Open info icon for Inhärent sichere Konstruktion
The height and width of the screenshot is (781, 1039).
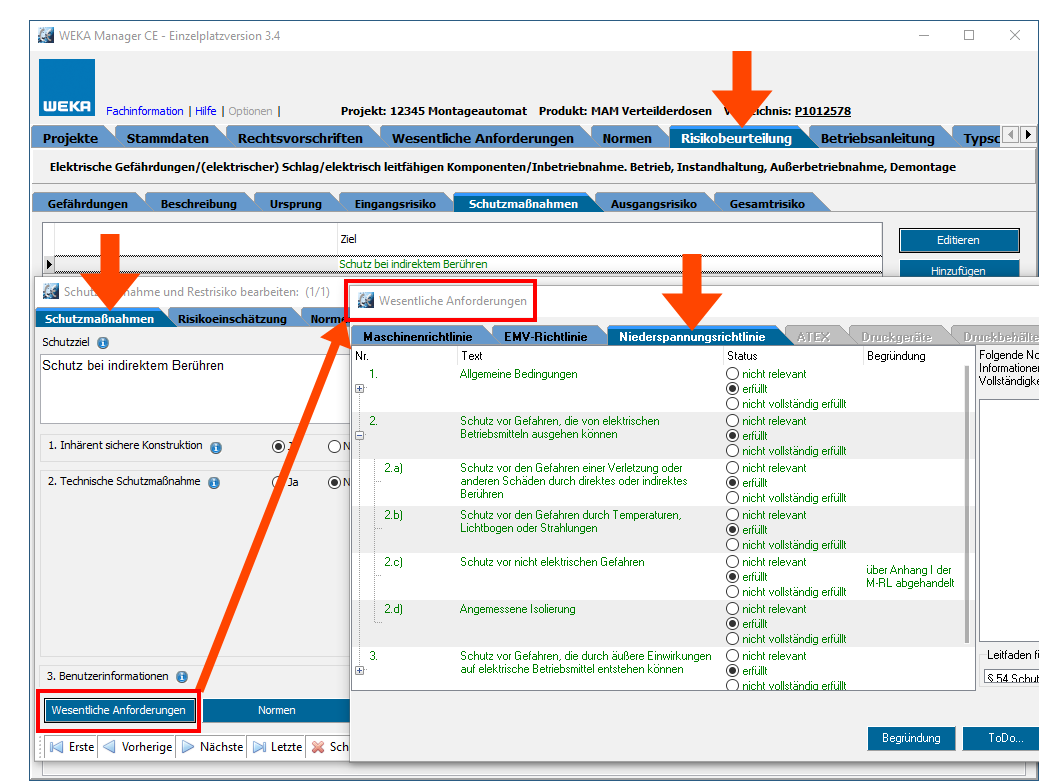pyautogui.click(x=216, y=447)
